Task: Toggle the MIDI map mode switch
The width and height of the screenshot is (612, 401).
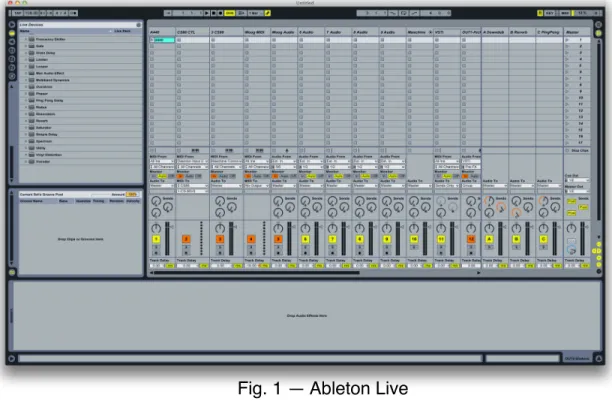Action: (x=565, y=13)
